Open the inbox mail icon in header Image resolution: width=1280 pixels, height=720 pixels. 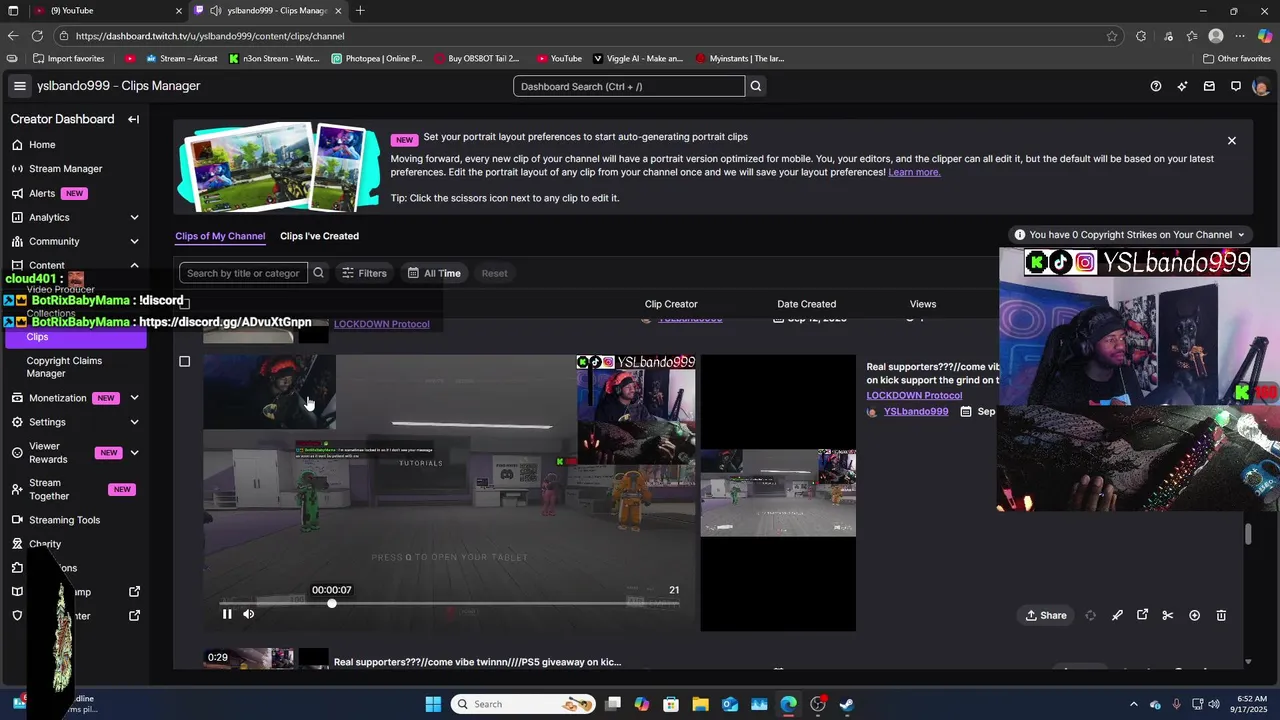[x=1209, y=86]
